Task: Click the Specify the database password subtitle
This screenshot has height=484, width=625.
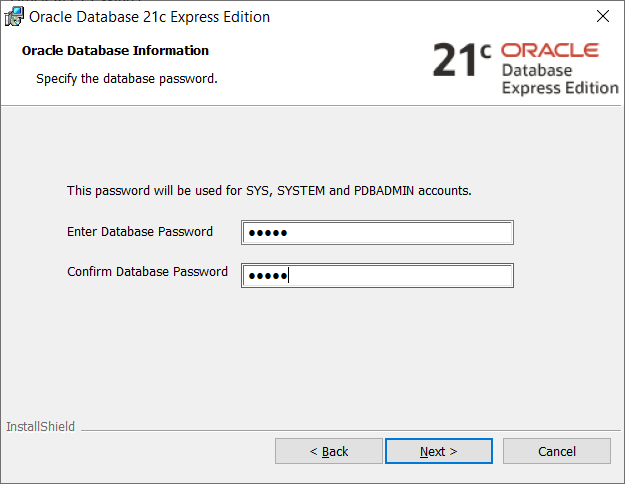Action: tap(126, 78)
